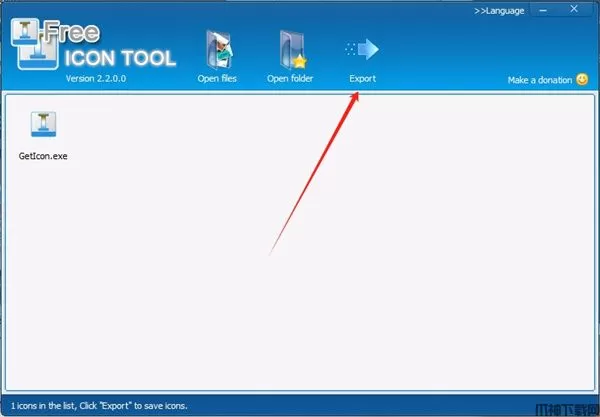Minimize the Free Icon Tool window
Screen dimensions: 600x417
click(543, 10)
